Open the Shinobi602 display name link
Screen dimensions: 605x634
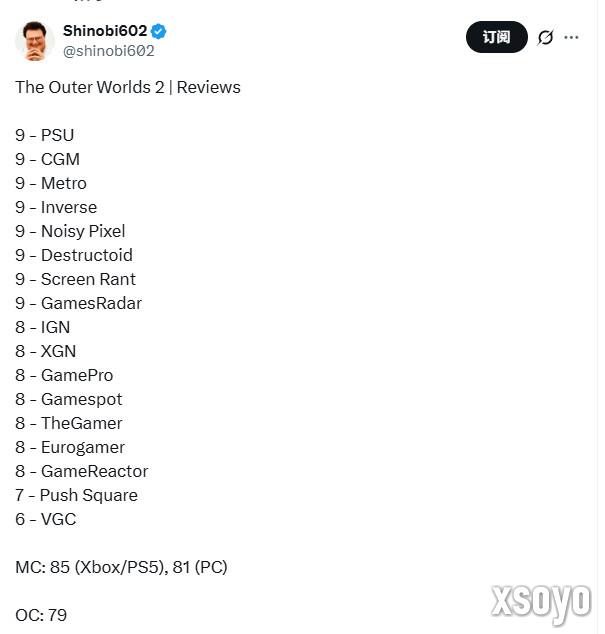(x=104, y=31)
